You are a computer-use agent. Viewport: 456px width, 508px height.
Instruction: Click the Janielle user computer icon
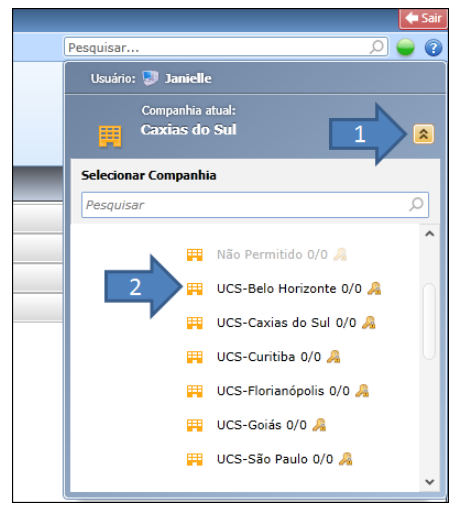tap(150, 78)
